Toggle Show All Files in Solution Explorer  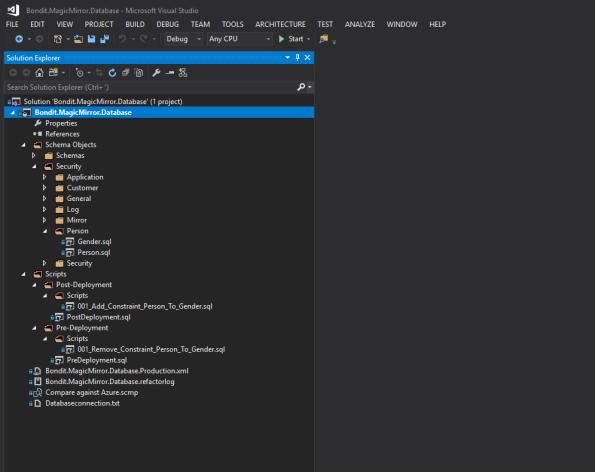pos(139,72)
